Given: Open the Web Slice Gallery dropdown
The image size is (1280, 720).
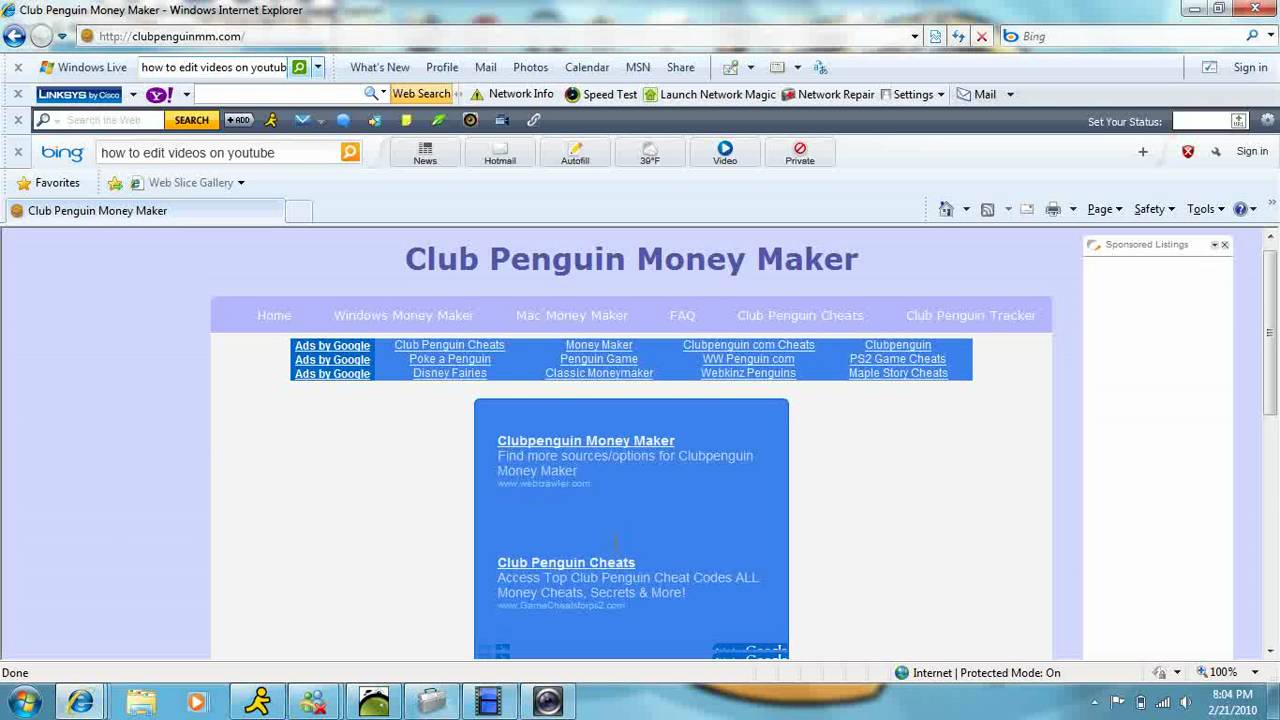Looking at the screenshot, I should coord(241,183).
